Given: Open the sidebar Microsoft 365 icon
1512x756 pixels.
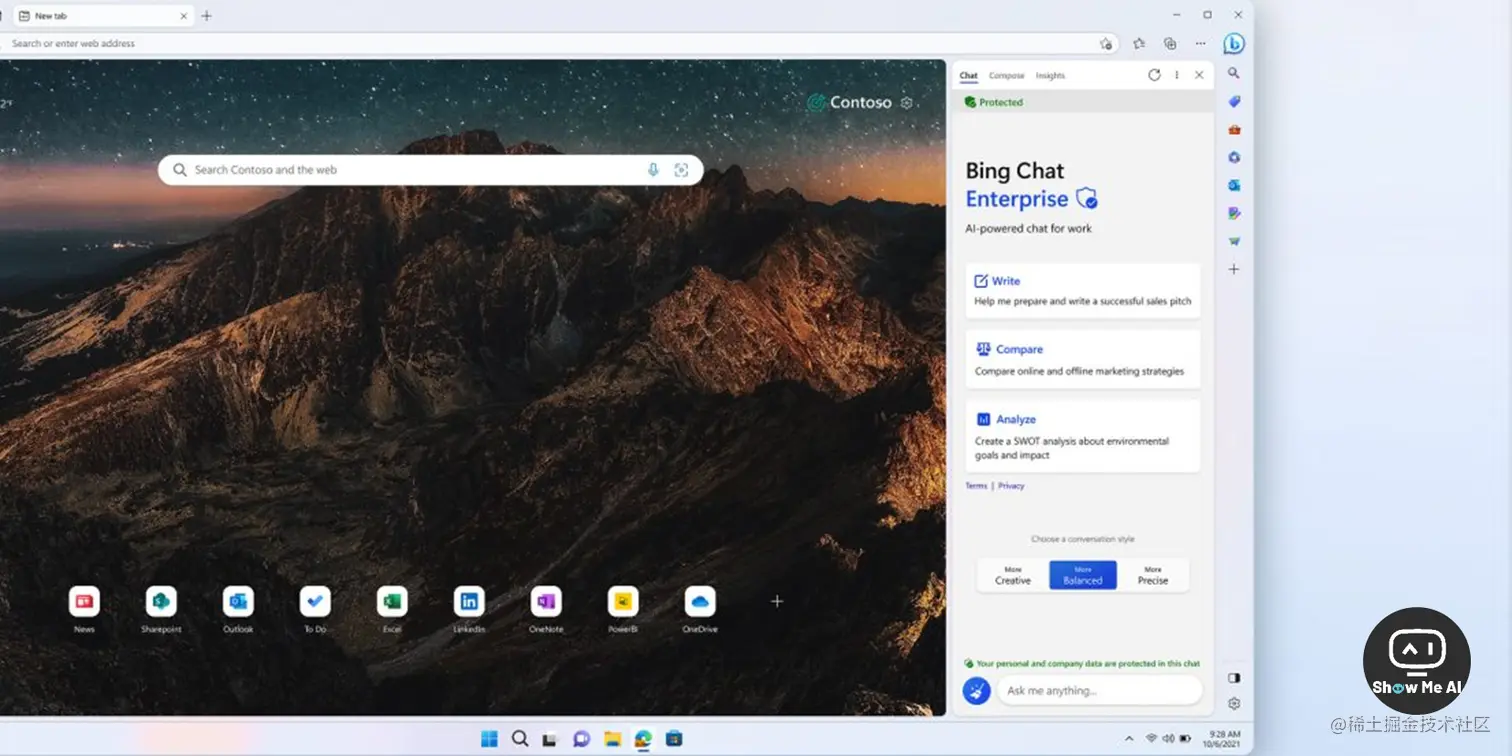Looking at the screenshot, I should tap(1234, 157).
